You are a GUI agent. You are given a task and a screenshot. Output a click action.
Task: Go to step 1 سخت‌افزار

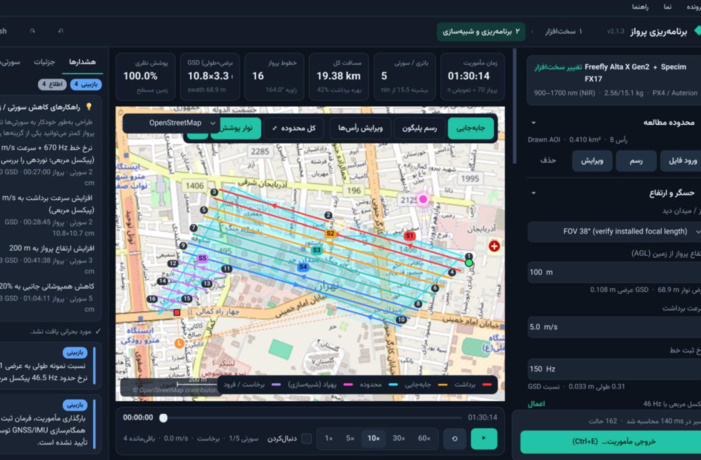click(x=563, y=32)
